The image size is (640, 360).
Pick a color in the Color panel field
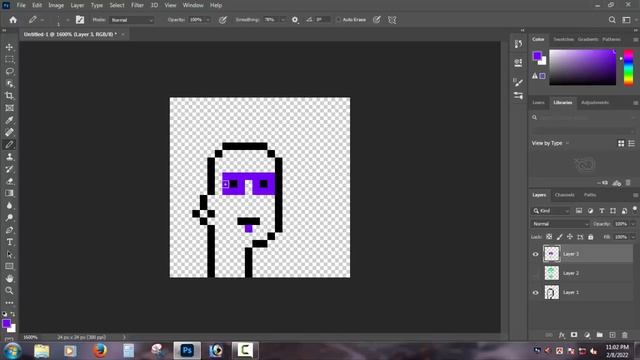582,67
